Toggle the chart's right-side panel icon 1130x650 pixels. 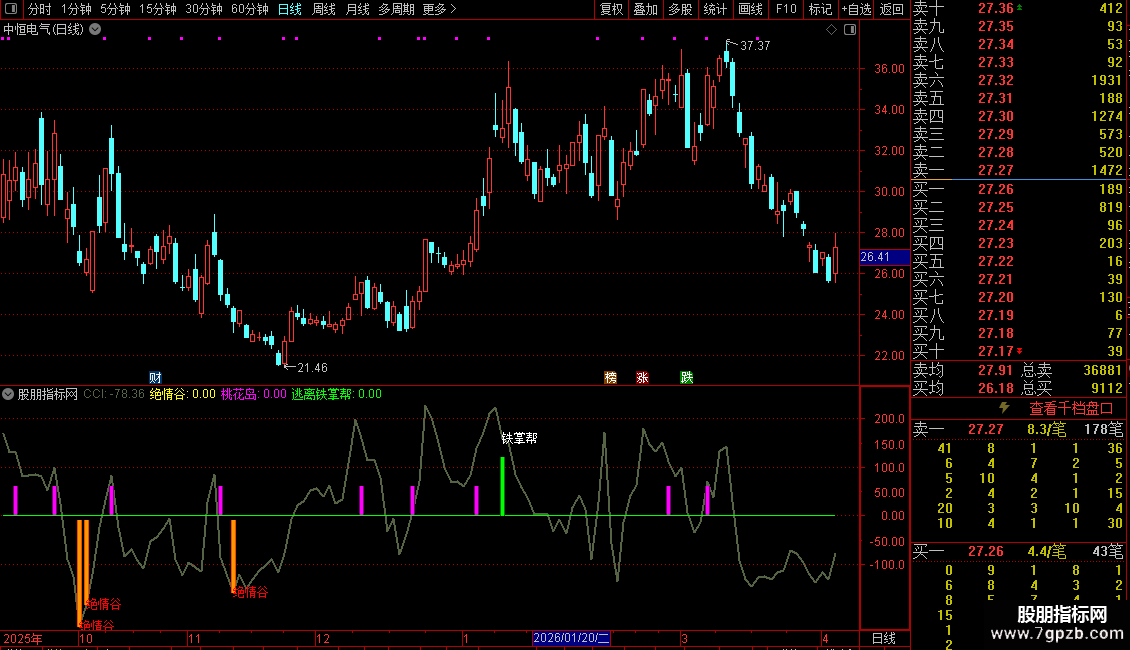(850, 30)
